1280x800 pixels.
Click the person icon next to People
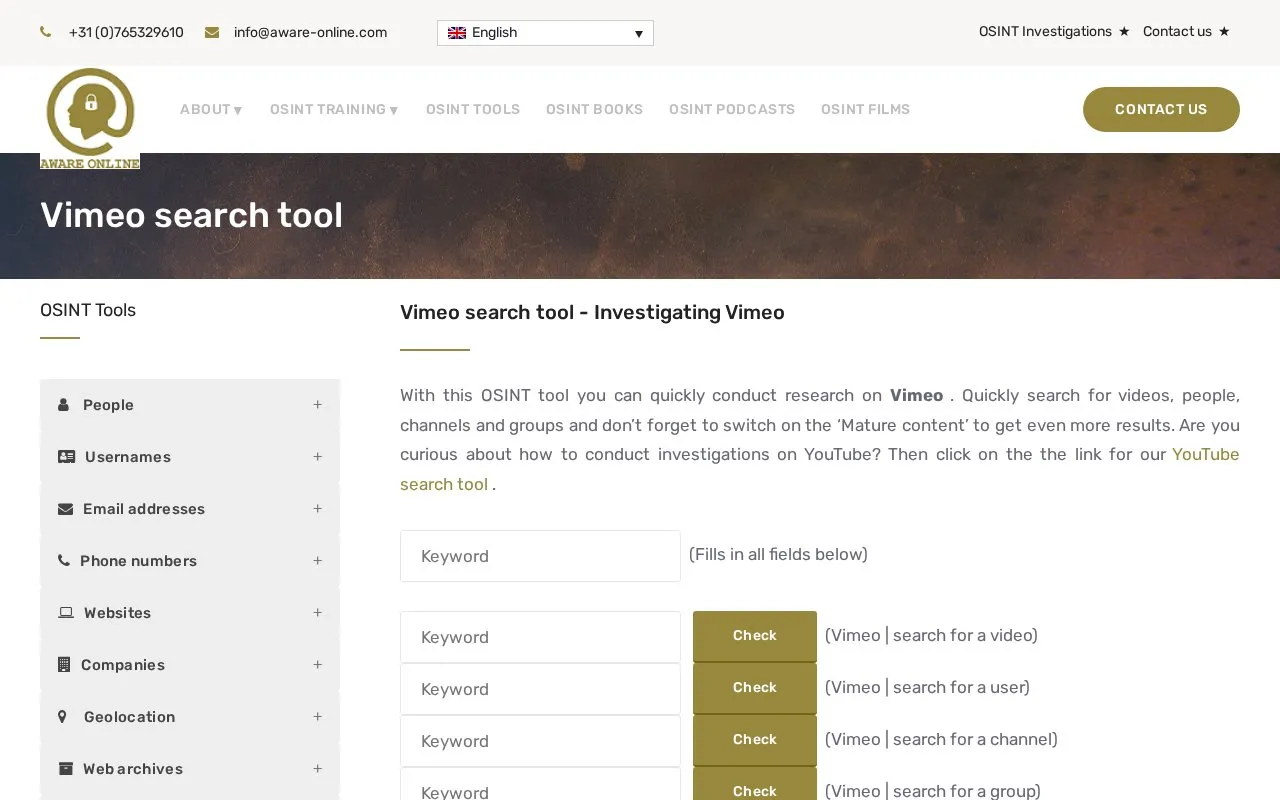(x=64, y=405)
